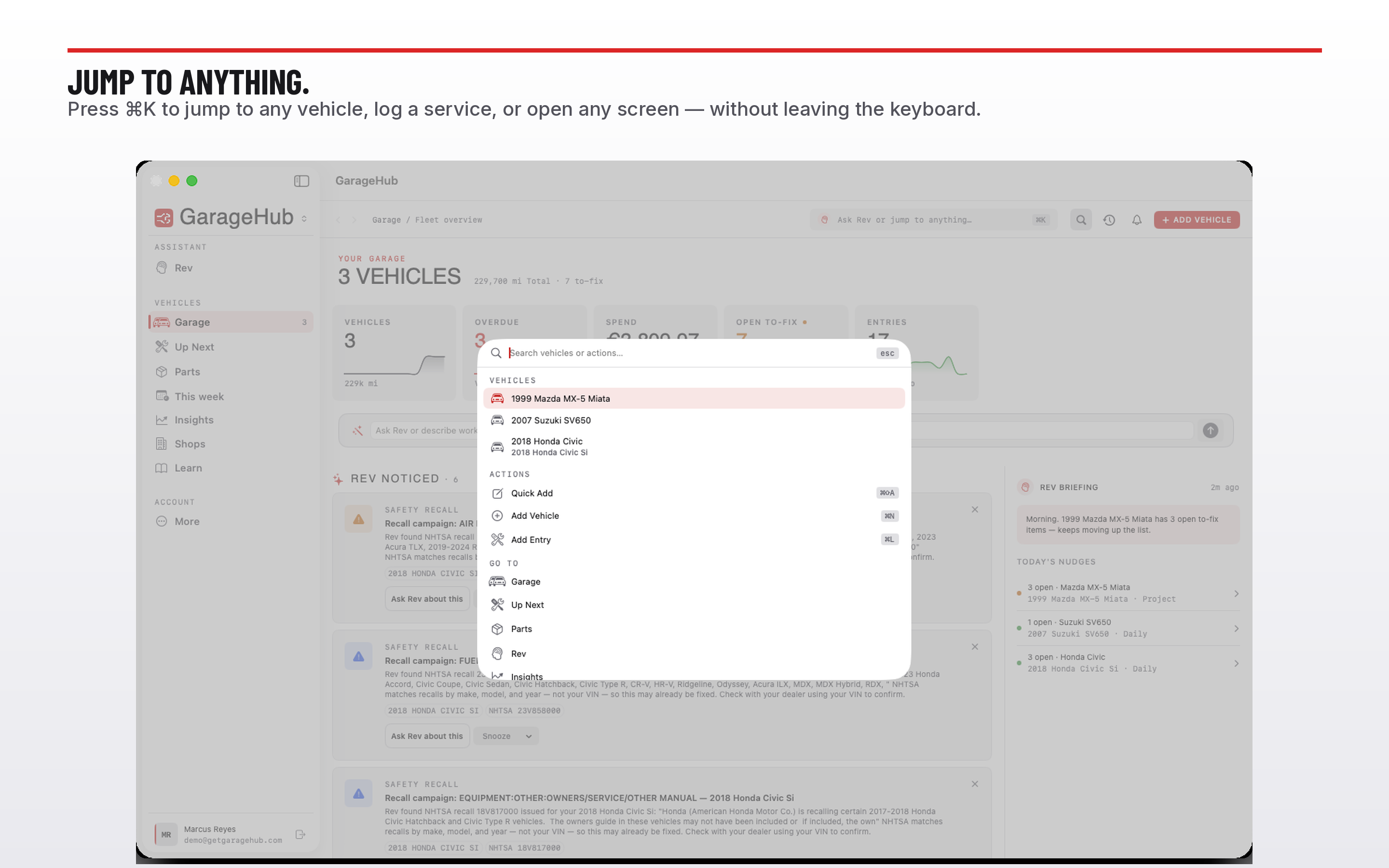
Task: Open Shops in the sidebar
Action: (231, 444)
